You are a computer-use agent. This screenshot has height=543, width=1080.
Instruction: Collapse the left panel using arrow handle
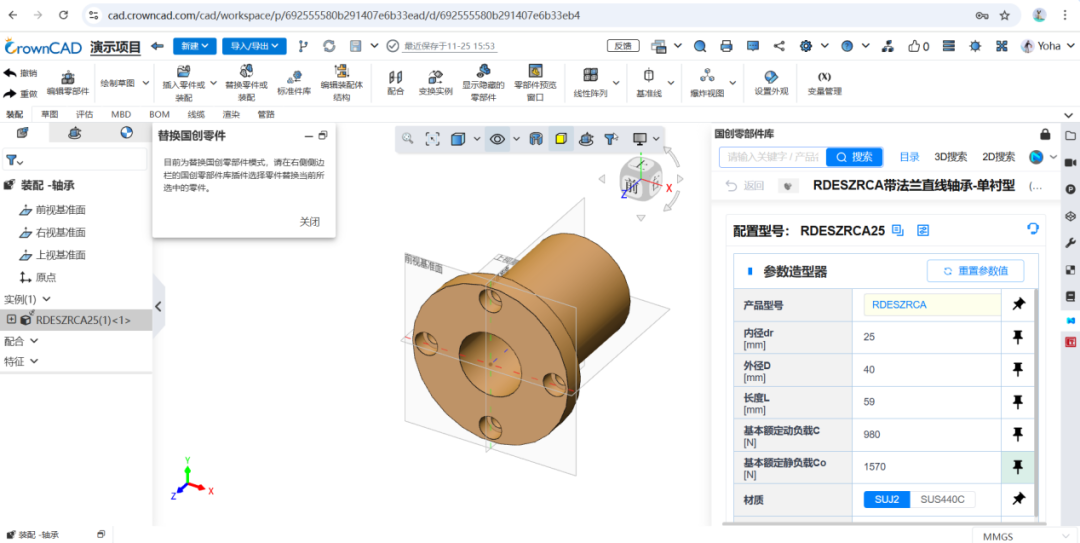[x=158, y=307]
